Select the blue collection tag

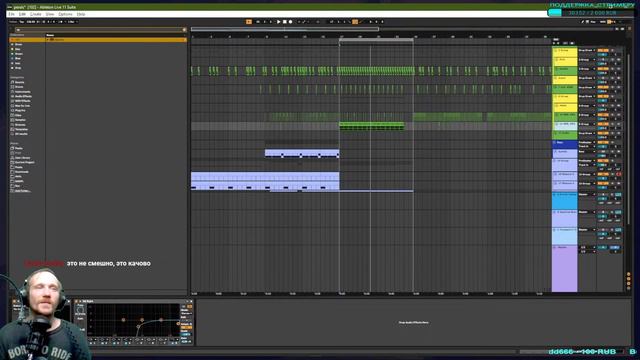pyautogui.click(x=17, y=58)
